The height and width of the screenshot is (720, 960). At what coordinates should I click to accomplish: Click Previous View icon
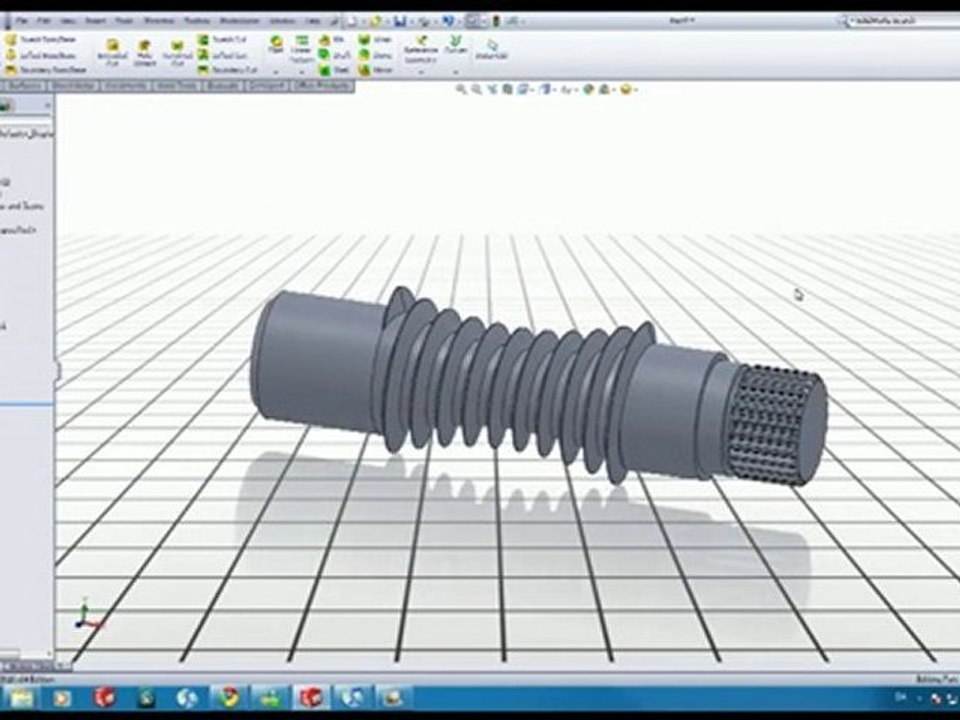[x=492, y=89]
